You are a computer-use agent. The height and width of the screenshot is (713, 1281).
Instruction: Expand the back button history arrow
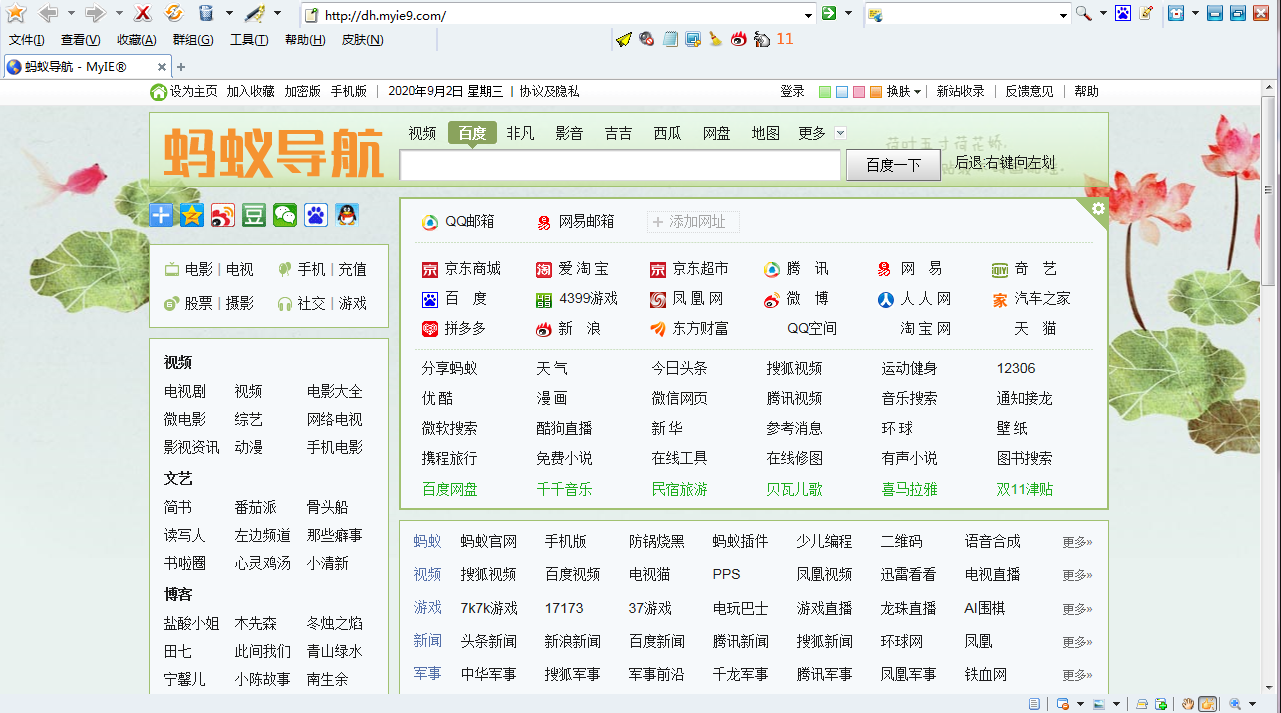(71, 13)
